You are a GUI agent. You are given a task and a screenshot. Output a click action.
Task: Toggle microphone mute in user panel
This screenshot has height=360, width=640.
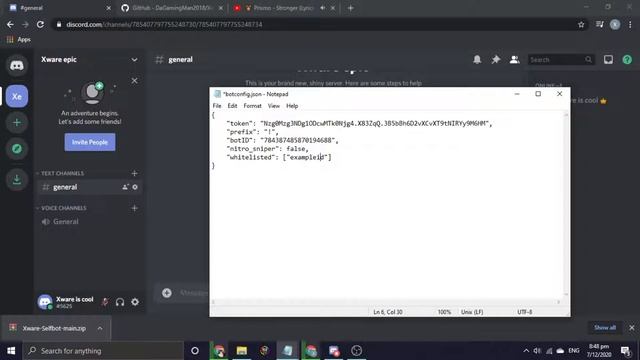point(105,302)
